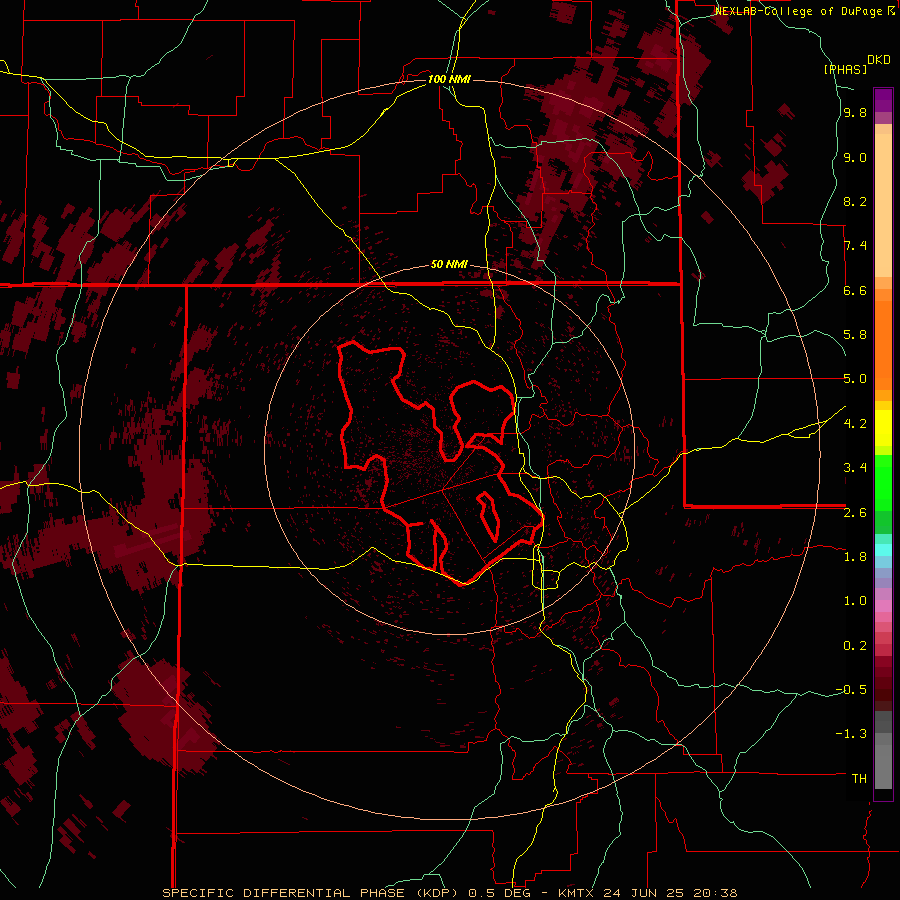Click the -1.3 legend value

[x=851, y=734]
